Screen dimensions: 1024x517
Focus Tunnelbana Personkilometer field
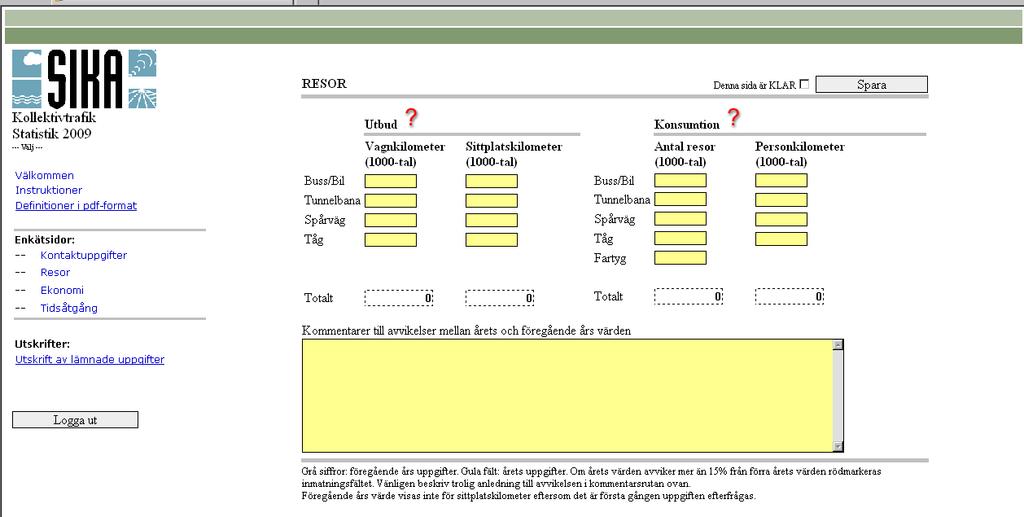pos(782,200)
